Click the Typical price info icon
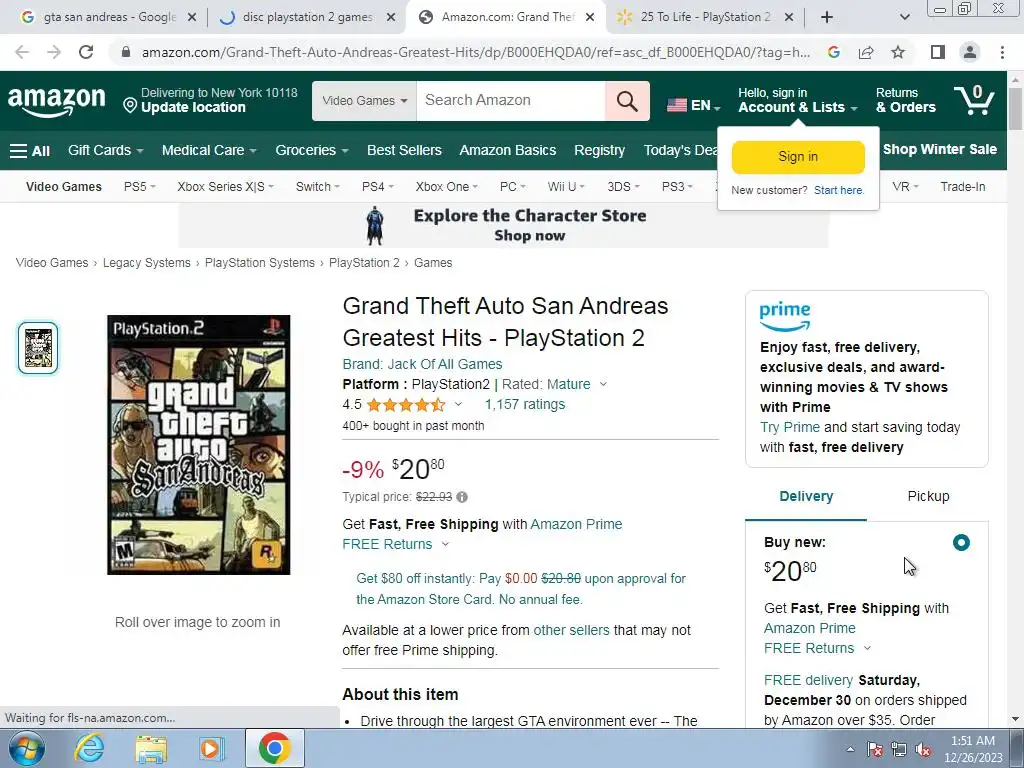The height and width of the screenshot is (768, 1024). coord(462,497)
